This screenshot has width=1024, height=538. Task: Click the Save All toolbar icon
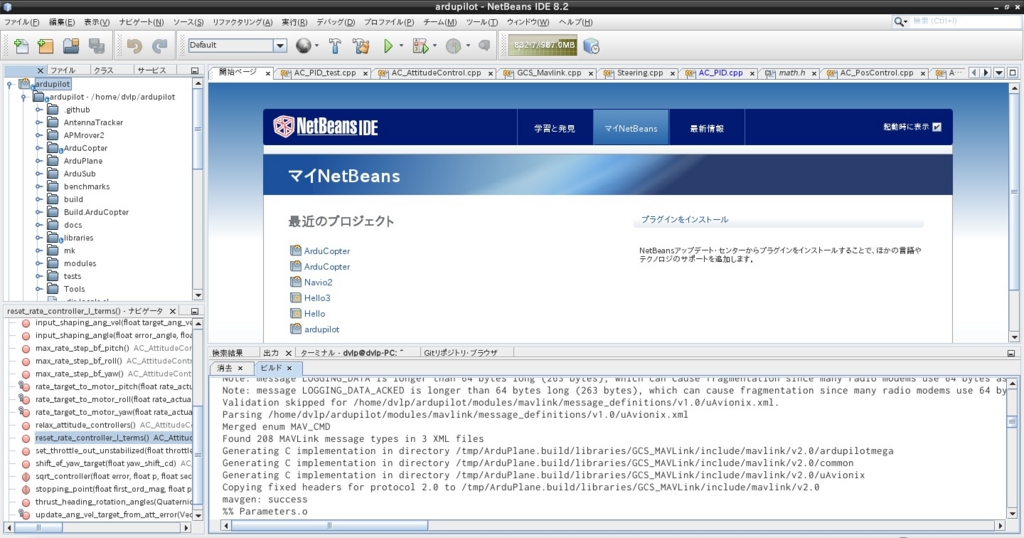tap(97, 46)
